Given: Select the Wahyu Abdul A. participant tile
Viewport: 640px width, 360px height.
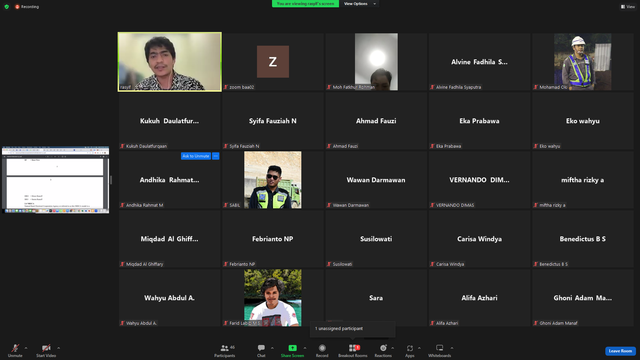Looking at the screenshot, I should pos(169,298).
